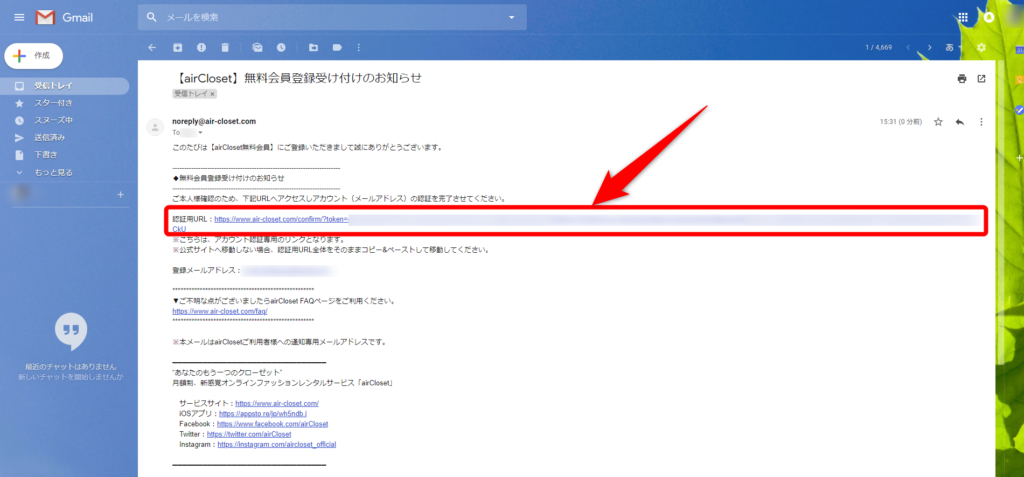The image size is (1024, 477).
Task: Open the toolbar more-options menu
Action: coord(357,48)
